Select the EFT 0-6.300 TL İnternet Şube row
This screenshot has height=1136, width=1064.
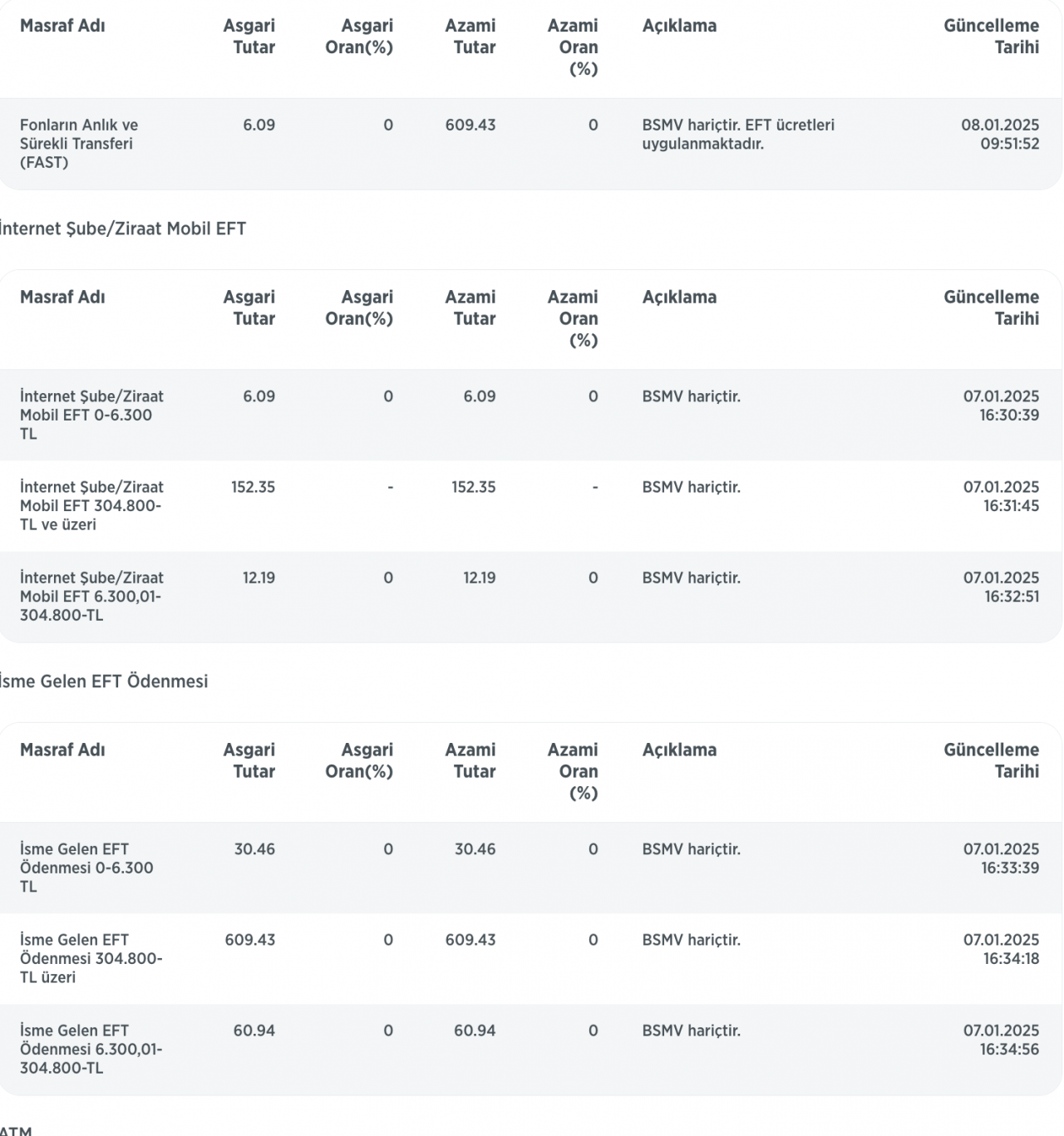tap(530, 416)
